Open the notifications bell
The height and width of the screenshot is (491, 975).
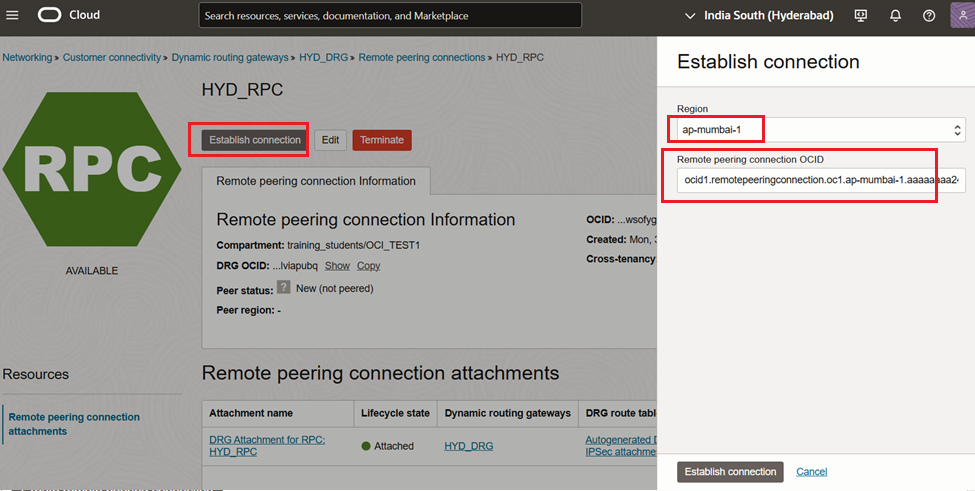[895, 16]
